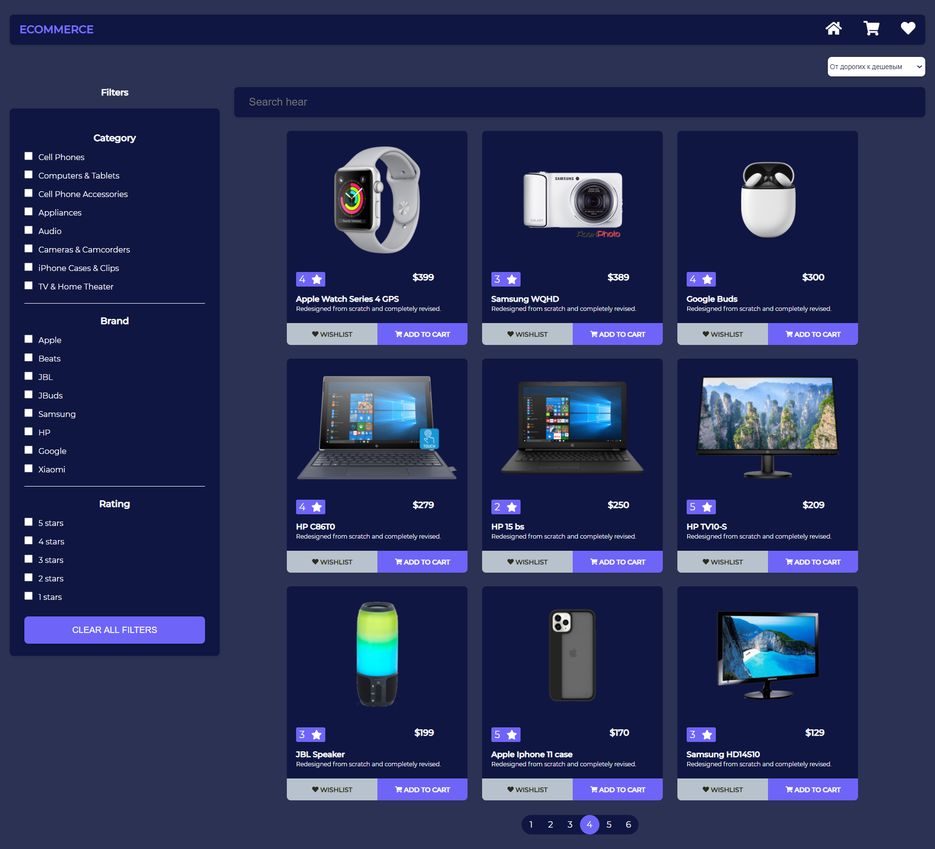
Task: Click the $399 price on Apple Watch
Action: pos(423,277)
